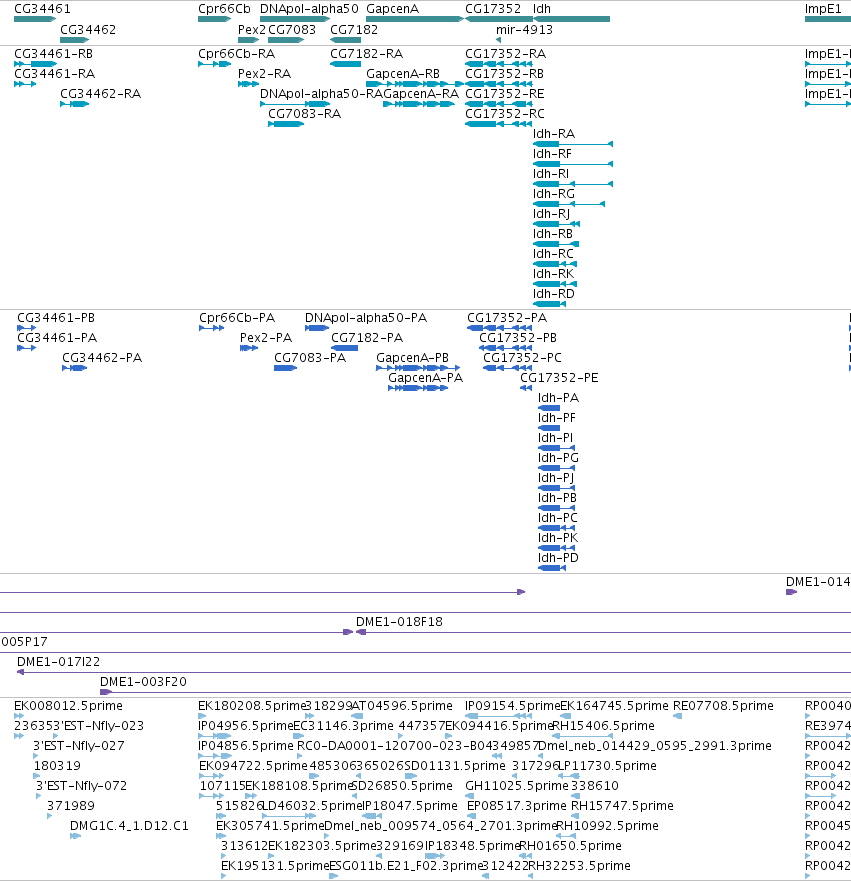Select the CG7083 gene feature
This screenshot has height=881, width=851.
tap(286, 40)
